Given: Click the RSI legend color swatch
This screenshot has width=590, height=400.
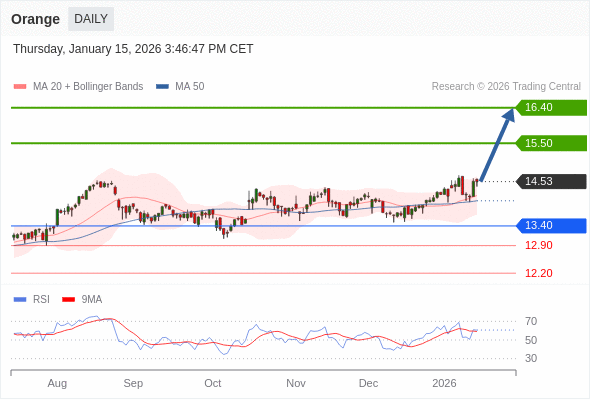Looking at the screenshot, I should (x=20, y=300).
